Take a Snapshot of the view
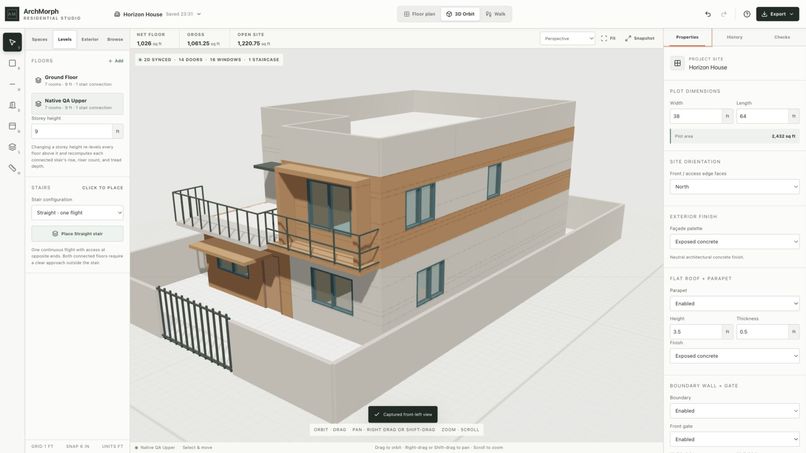 (x=640, y=39)
